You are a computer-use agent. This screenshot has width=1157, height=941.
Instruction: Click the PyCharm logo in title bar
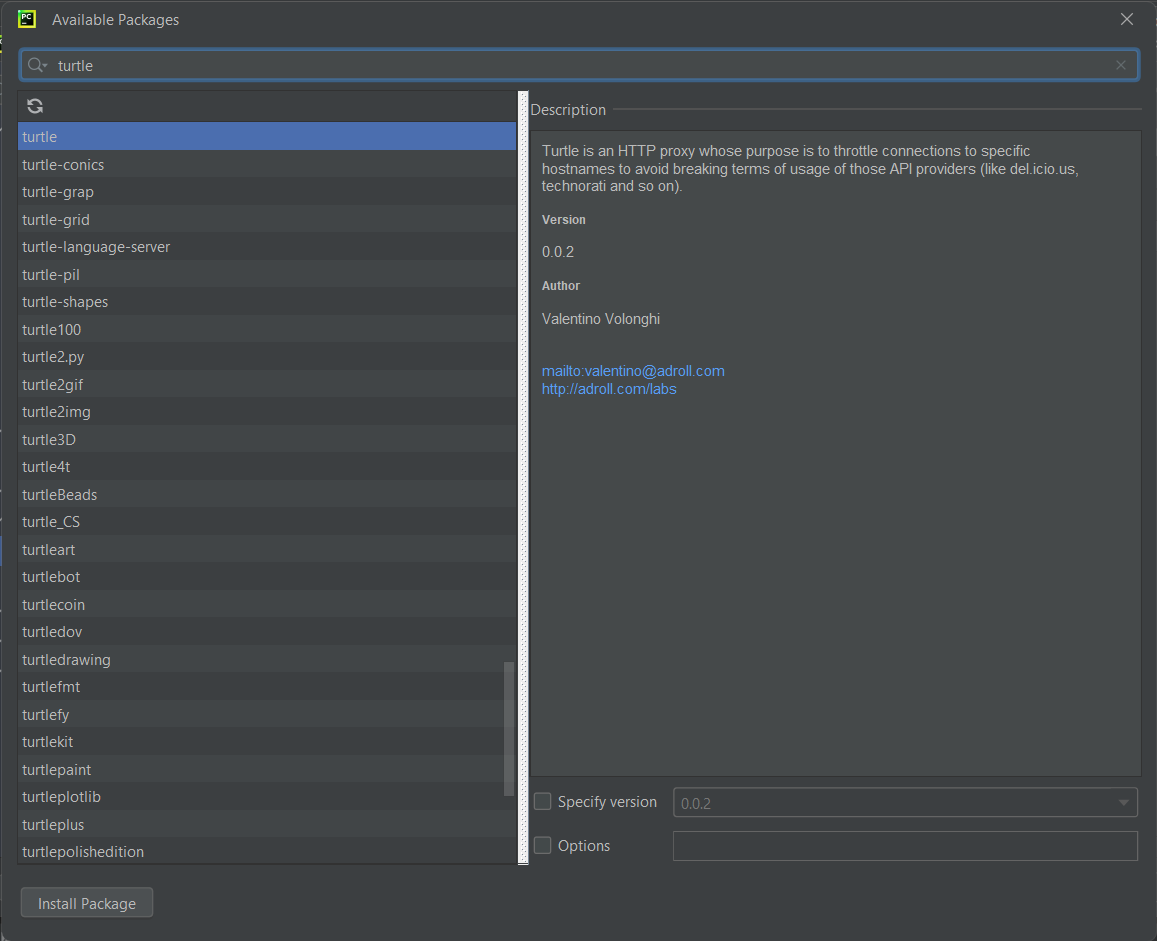click(x=27, y=19)
